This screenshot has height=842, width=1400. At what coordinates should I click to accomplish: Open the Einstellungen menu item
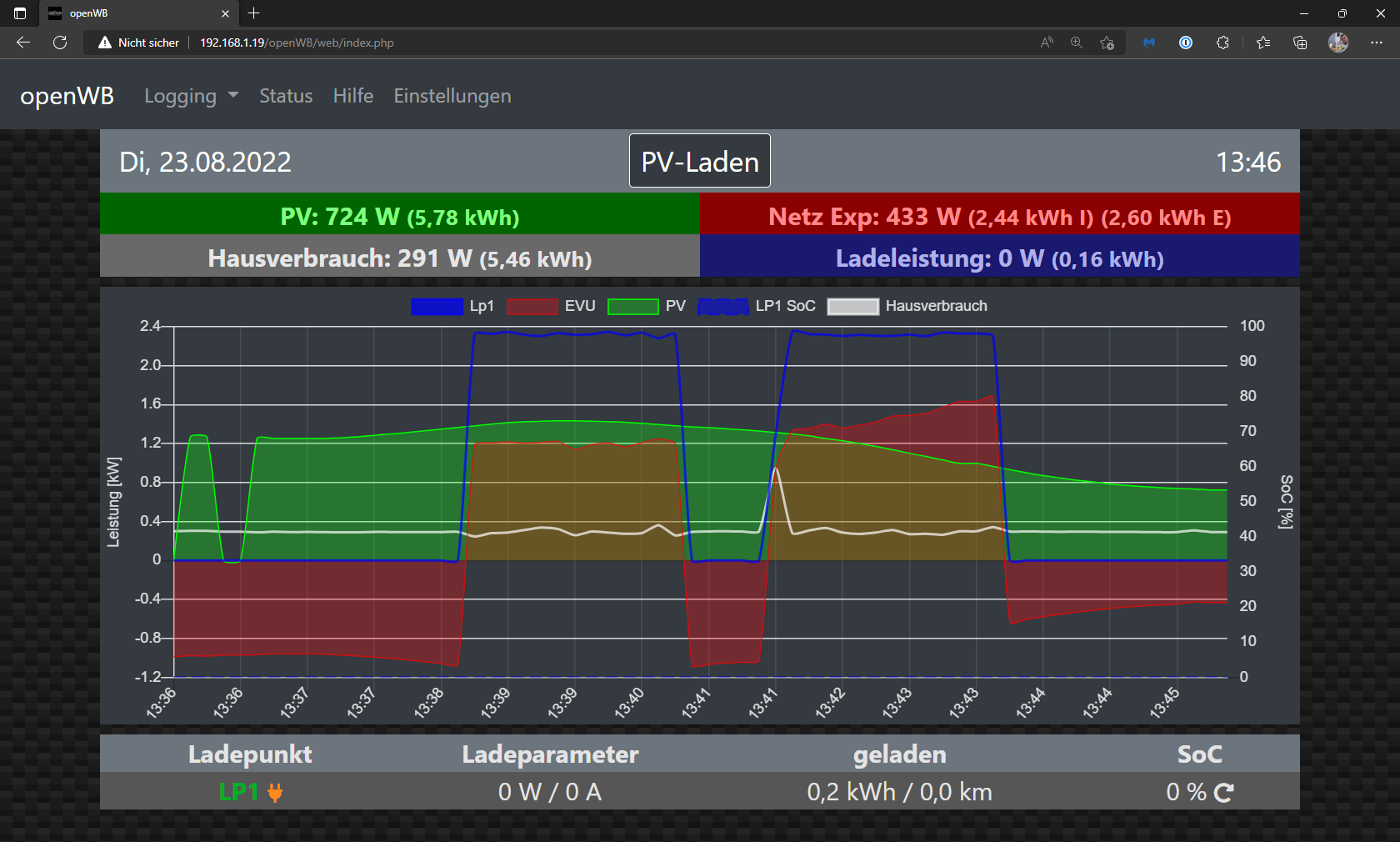click(452, 96)
